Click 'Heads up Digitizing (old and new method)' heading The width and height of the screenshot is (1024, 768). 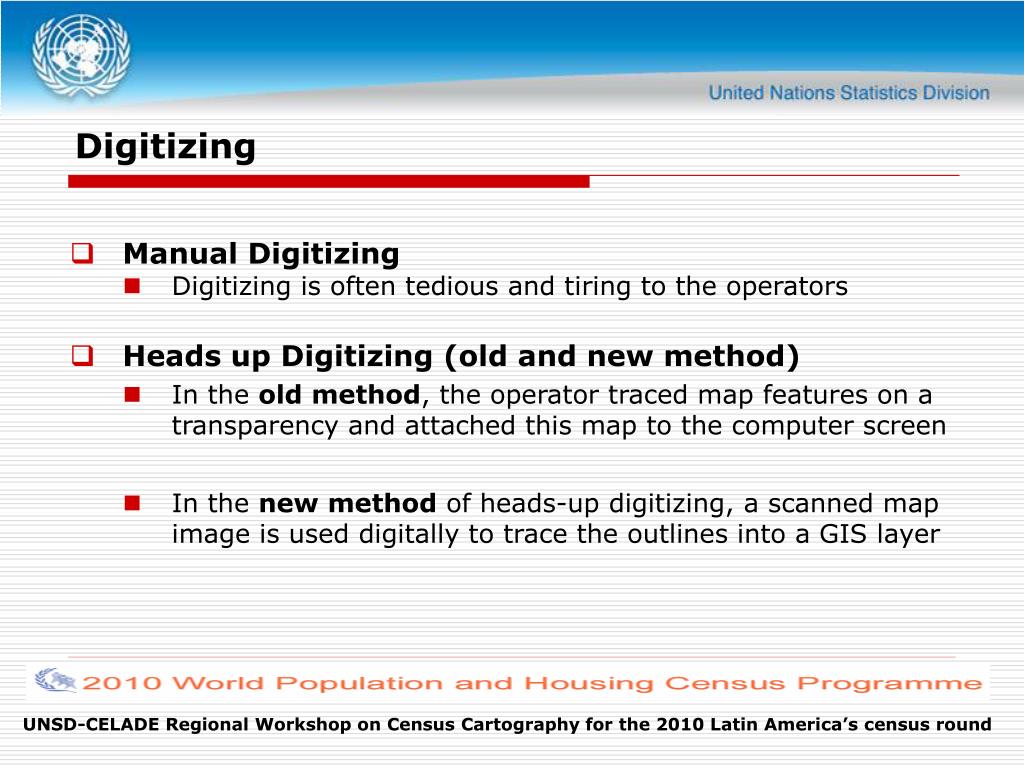pos(461,357)
